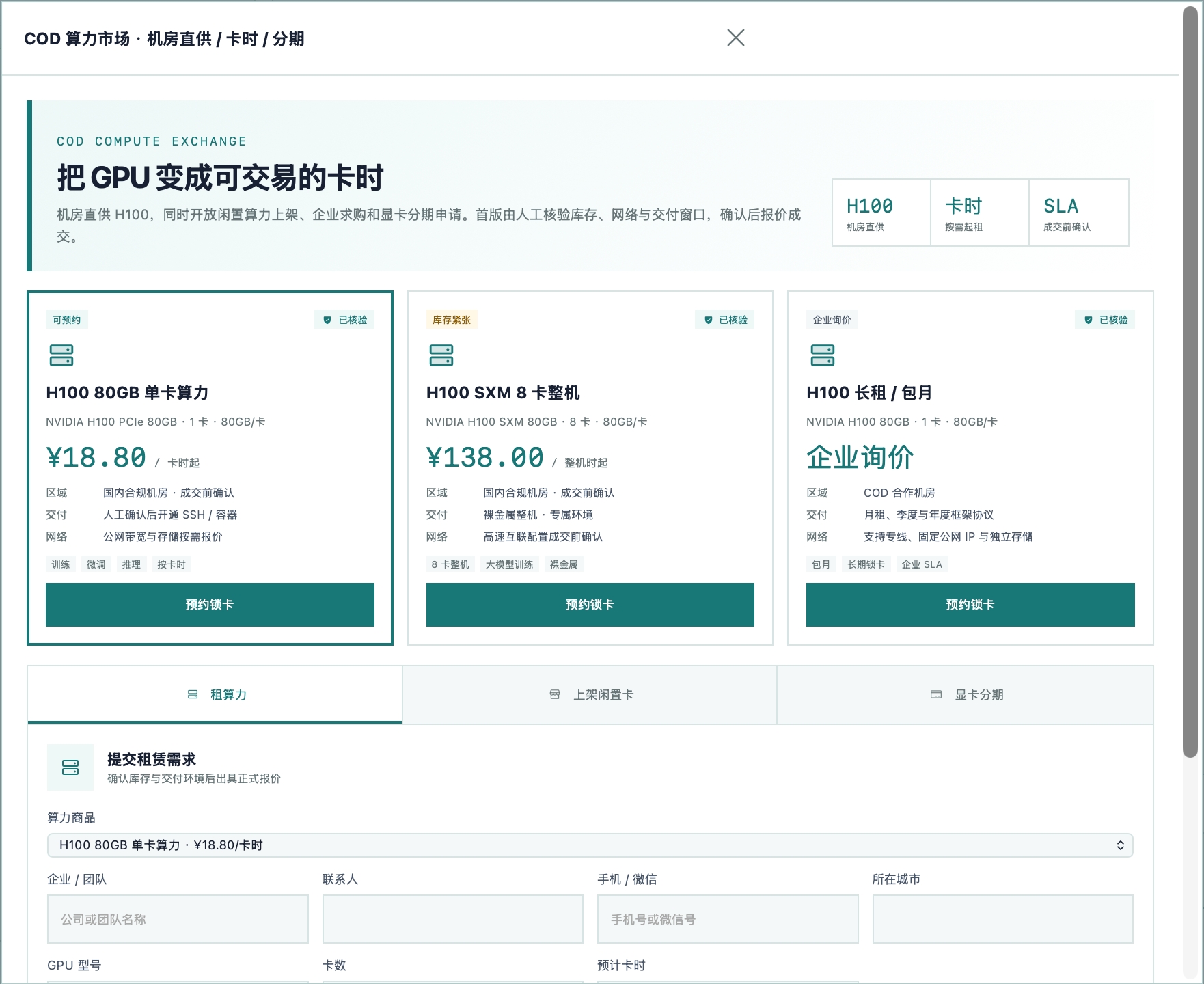This screenshot has width=1204, height=984.
Task: Click server icon on H100 SXM 8 卡整机 card
Action: tap(441, 355)
